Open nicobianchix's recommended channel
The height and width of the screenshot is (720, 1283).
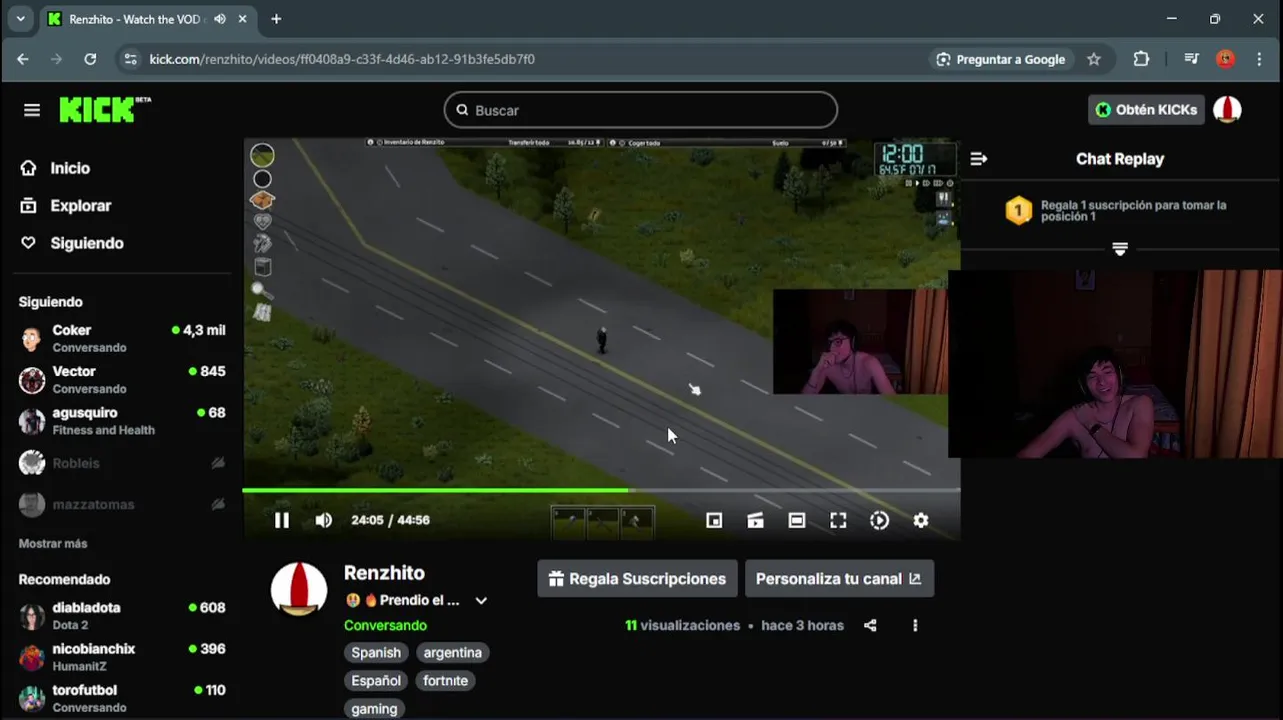(122, 657)
